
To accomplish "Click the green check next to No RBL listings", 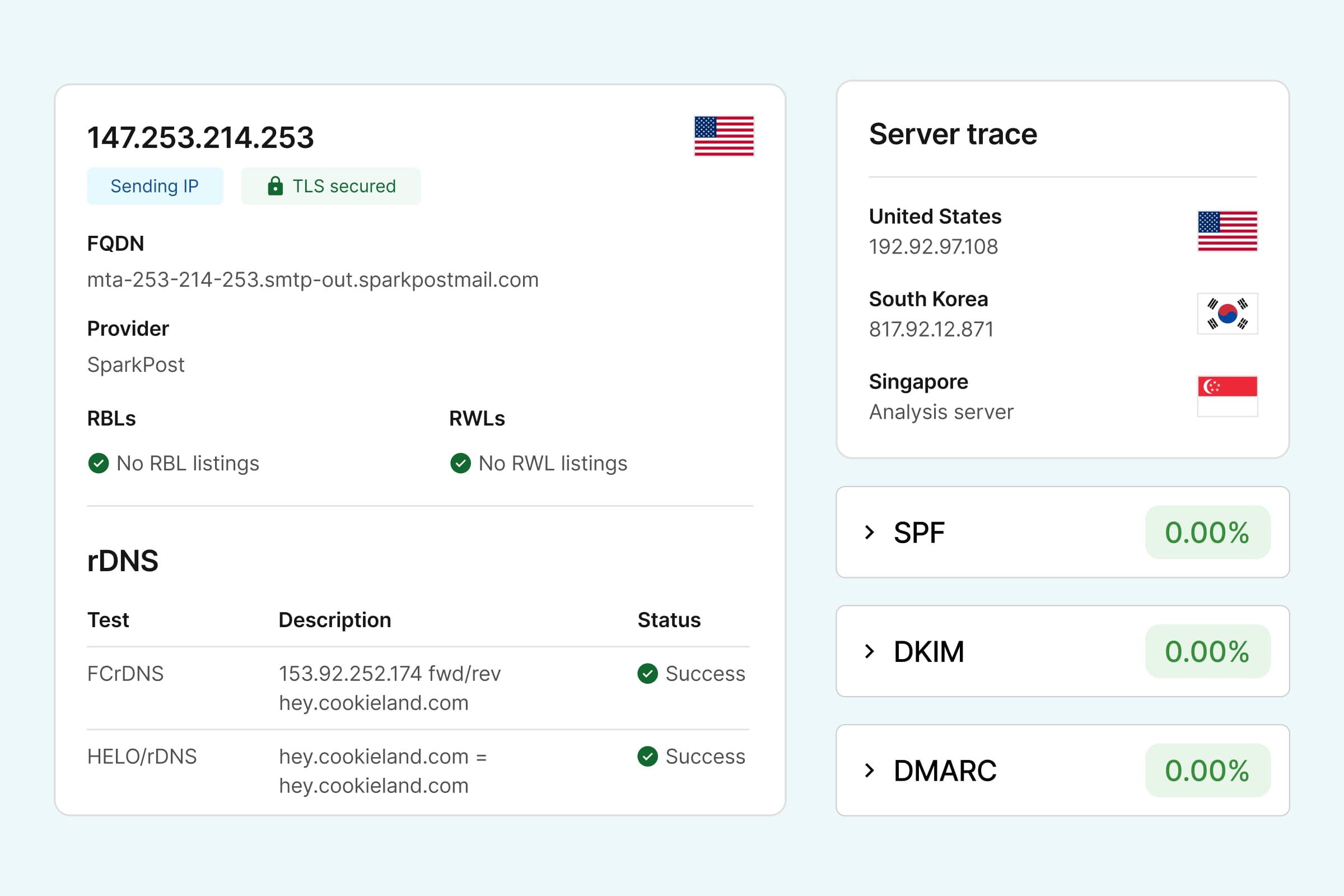I will click(x=99, y=464).
